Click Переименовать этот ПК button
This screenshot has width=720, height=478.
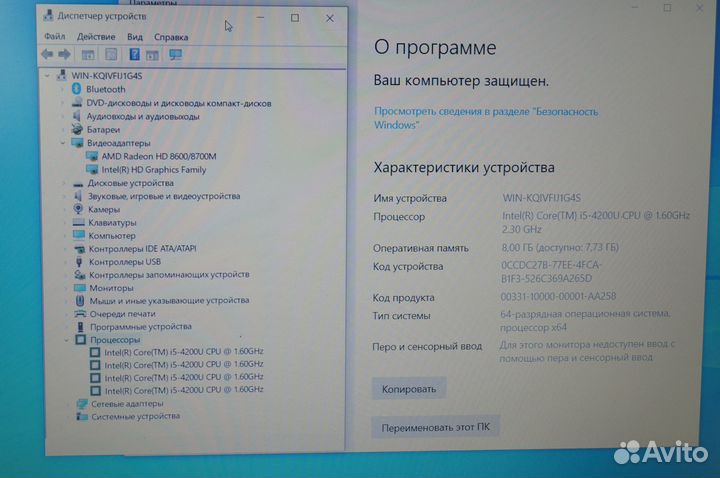[435, 427]
